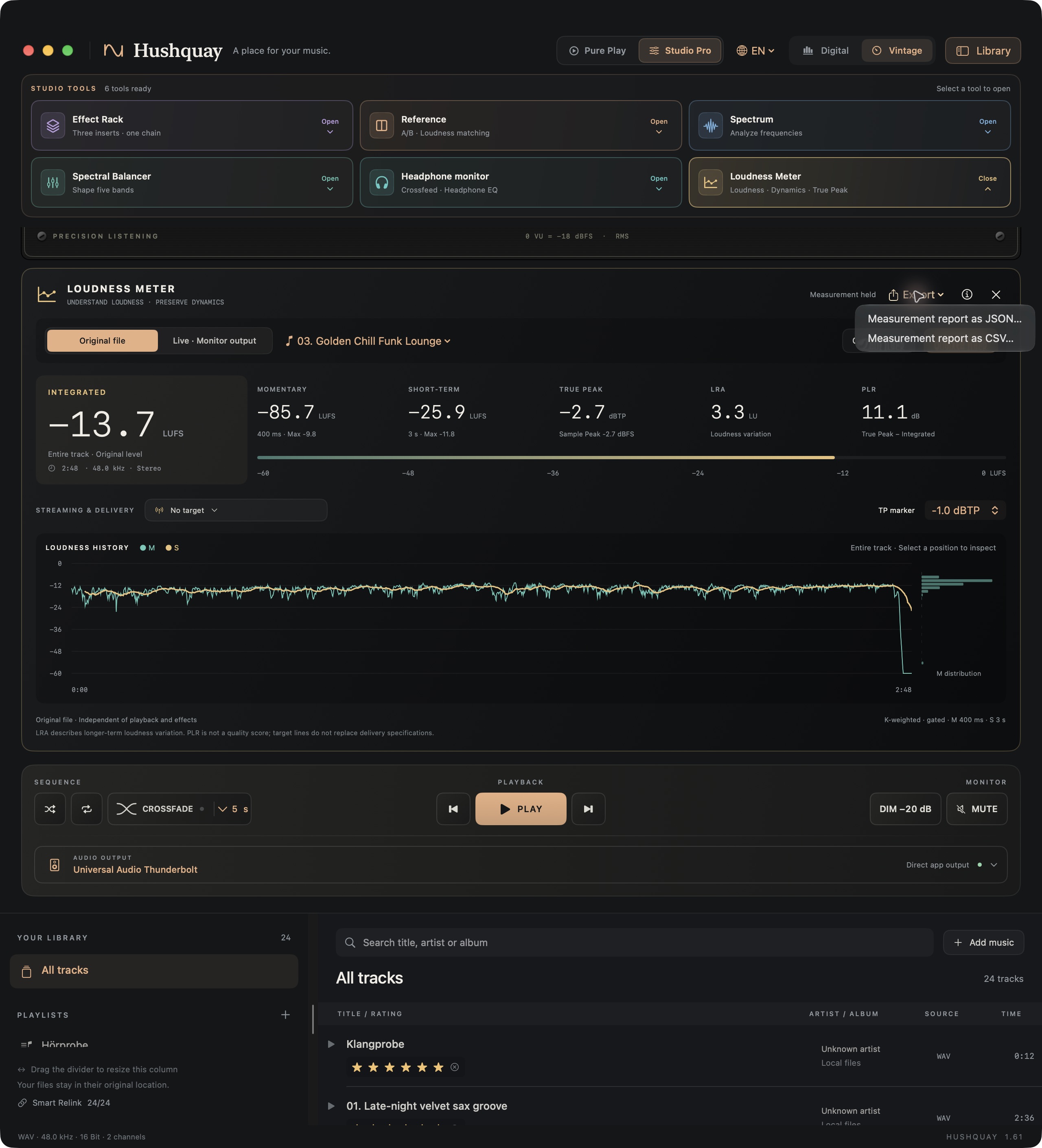Open the EN language dropdown
Screen dimensions: 1042x1148
pos(755,50)
